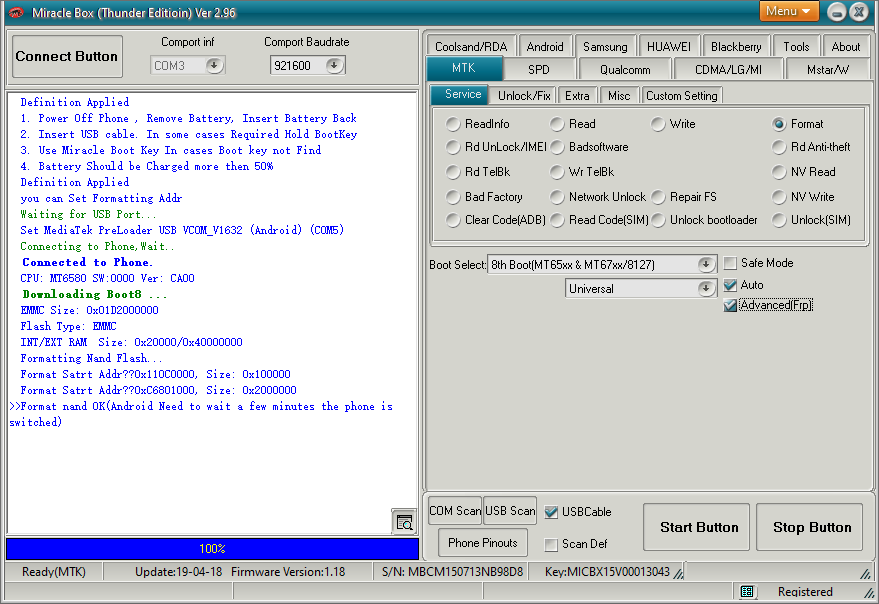The width and height of the screenshot is (879, 604).
Task: Open the Misc sub-tab
Action: 619,96
